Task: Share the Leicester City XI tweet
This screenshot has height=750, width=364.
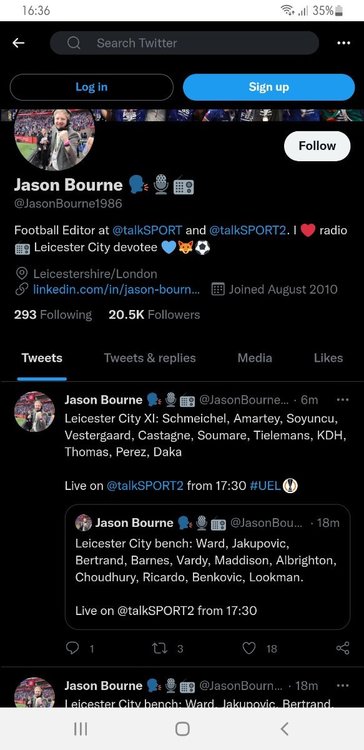Action: 342,648
